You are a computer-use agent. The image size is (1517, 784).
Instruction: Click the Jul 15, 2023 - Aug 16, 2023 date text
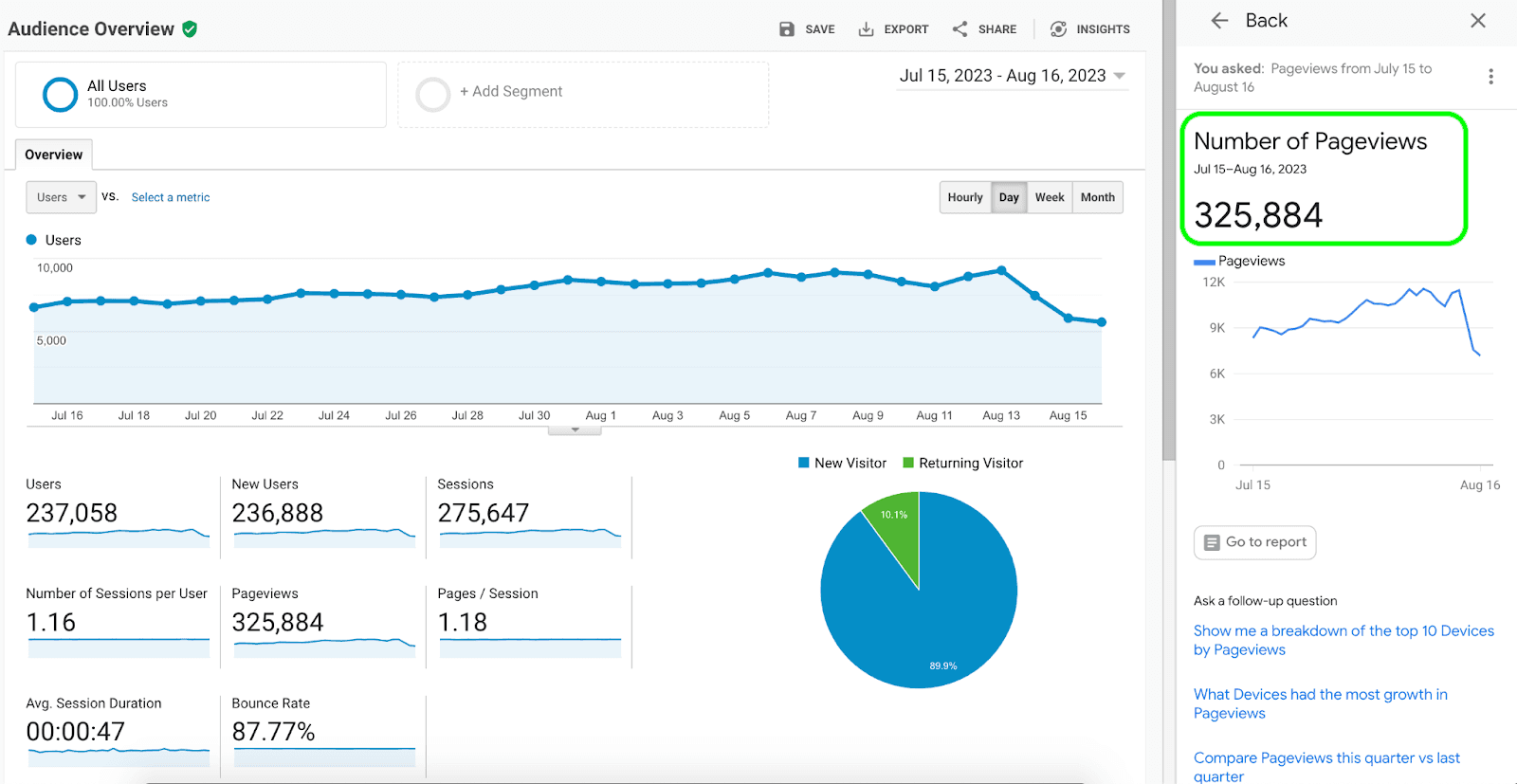(1002, 76)
